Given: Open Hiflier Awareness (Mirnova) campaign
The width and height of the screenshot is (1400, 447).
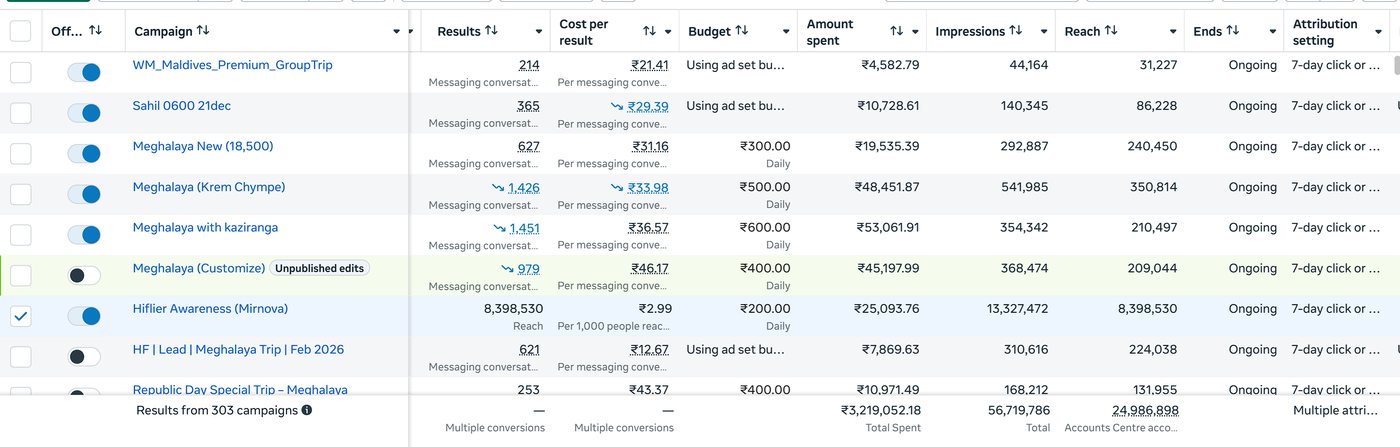Looking at the screenshot, I should 210,309.
